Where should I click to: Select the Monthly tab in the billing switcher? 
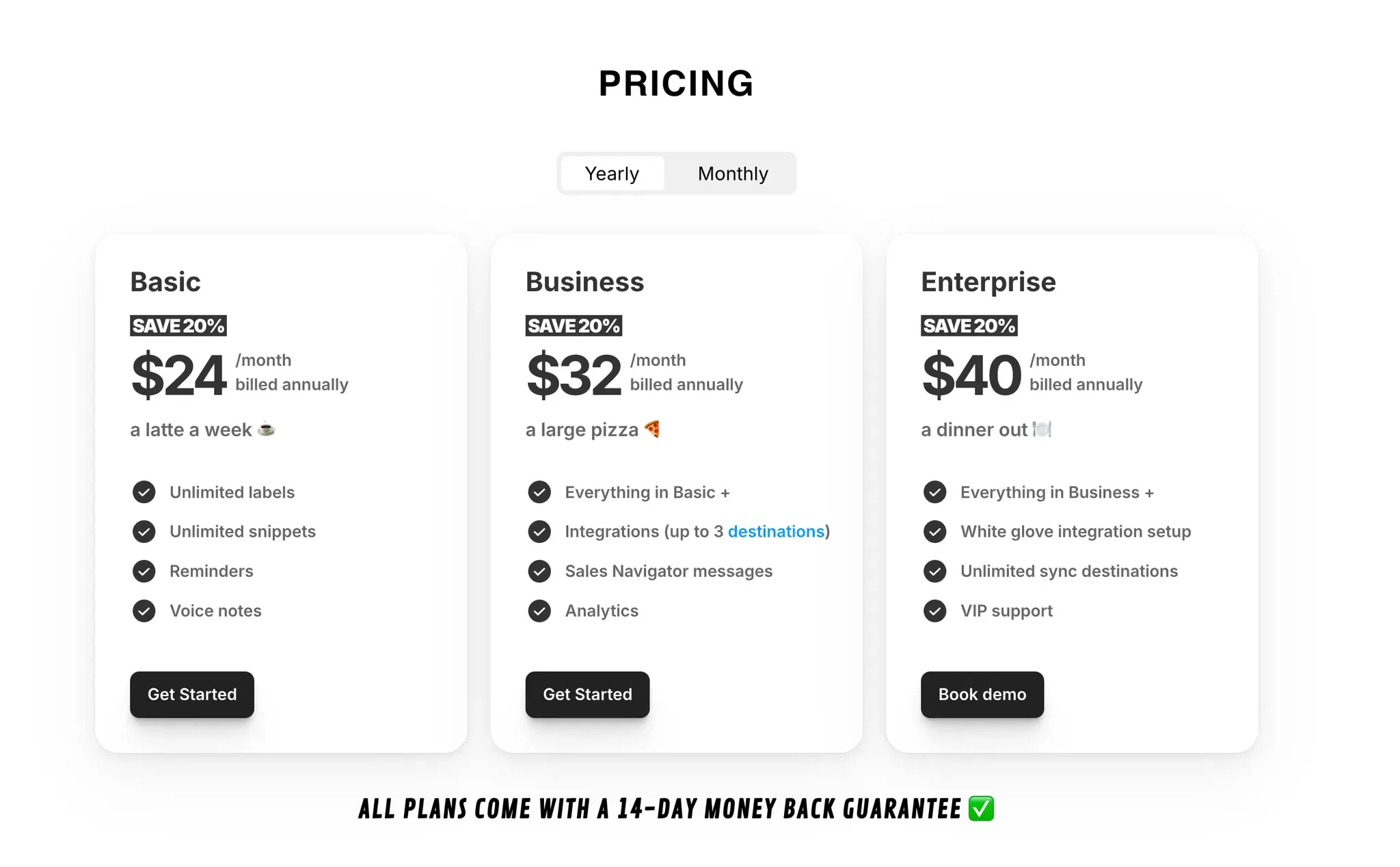[732, 174]
